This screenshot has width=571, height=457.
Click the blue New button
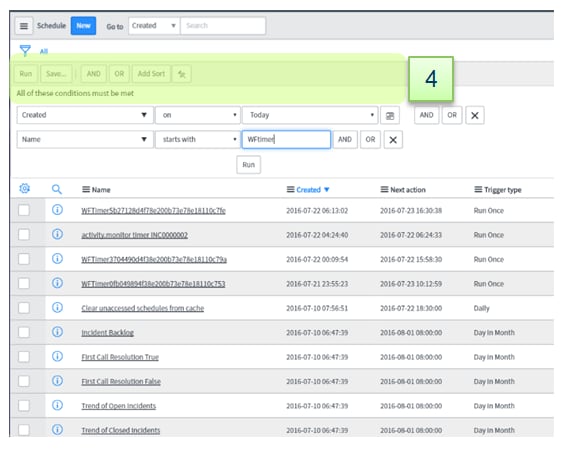click(x=83, y=26)
